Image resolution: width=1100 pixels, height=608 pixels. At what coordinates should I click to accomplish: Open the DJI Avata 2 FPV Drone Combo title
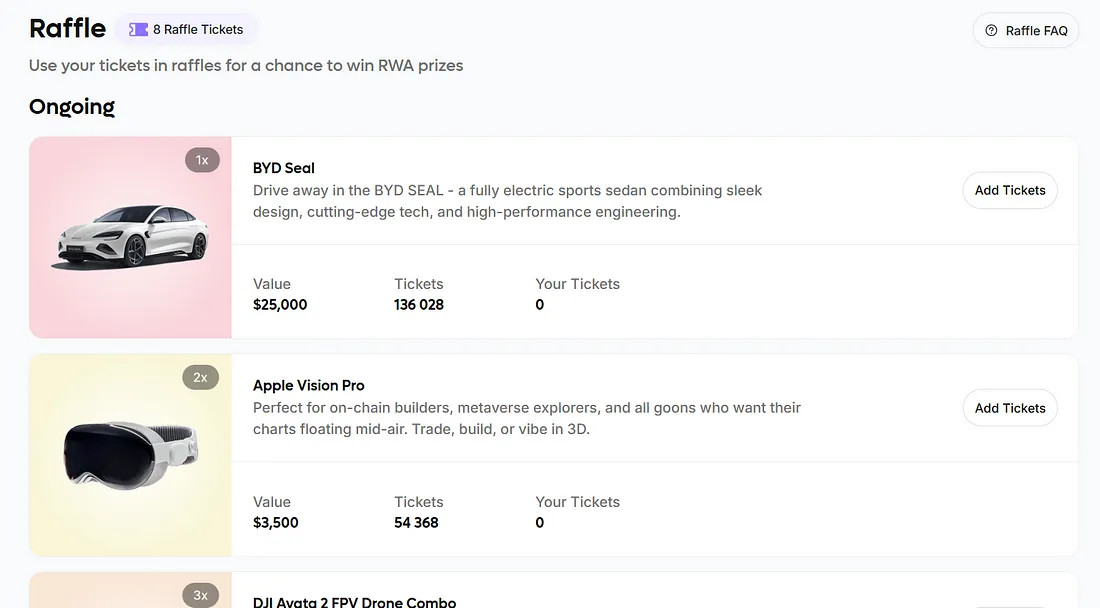tap(354, 602)
